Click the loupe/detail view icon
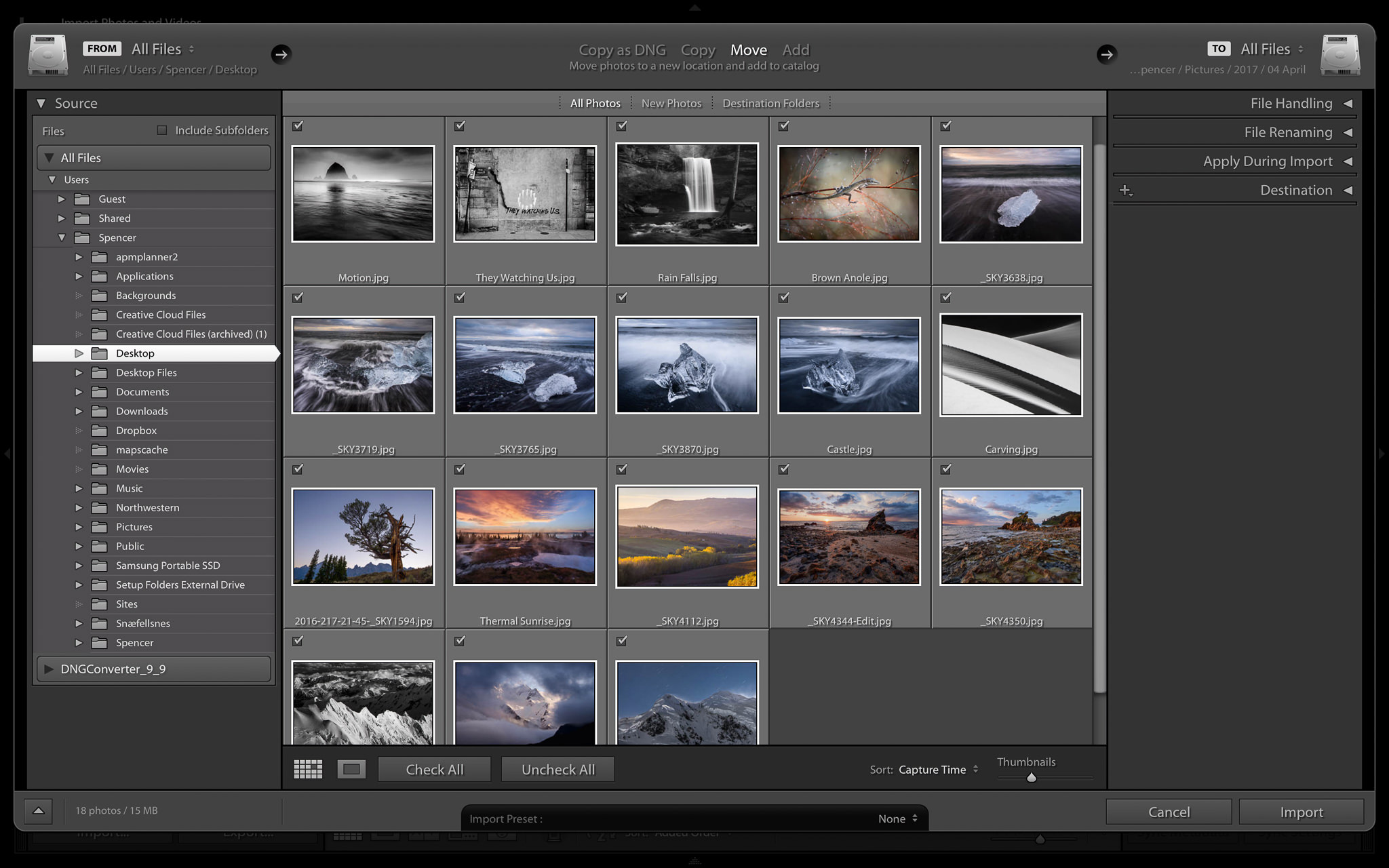Viewport: 1389px width, 868px height. click(350, 769)
